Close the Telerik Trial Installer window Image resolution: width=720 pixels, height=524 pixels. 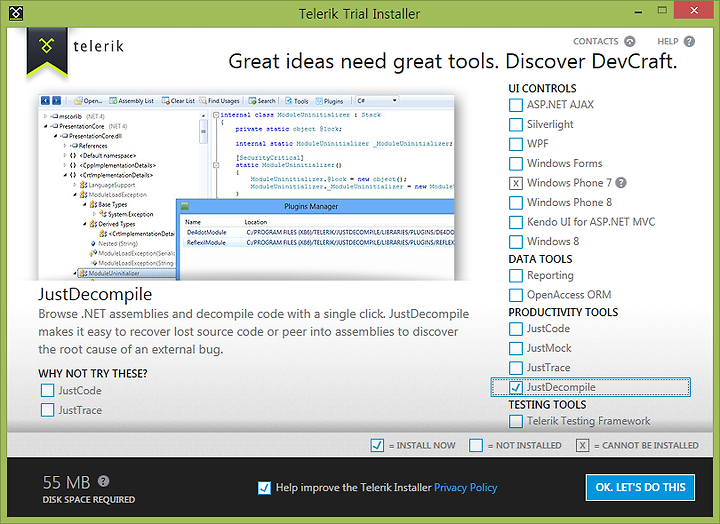tap(694, 10)
